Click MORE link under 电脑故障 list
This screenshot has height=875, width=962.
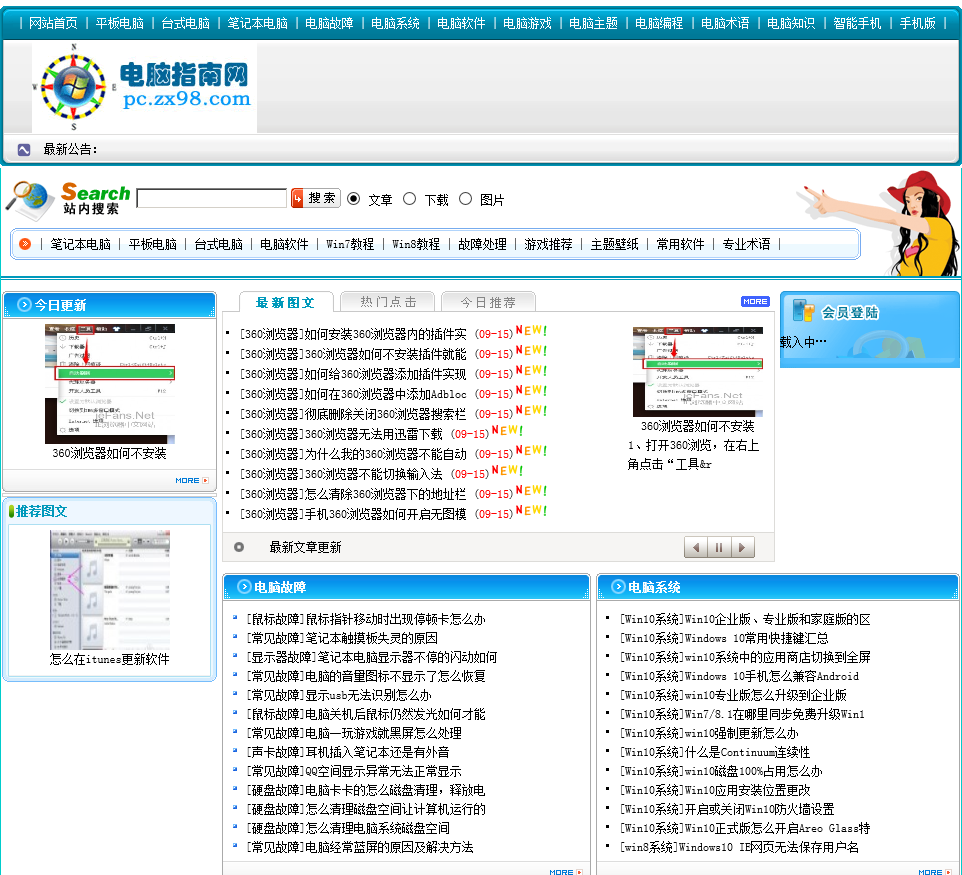(566, 871)
